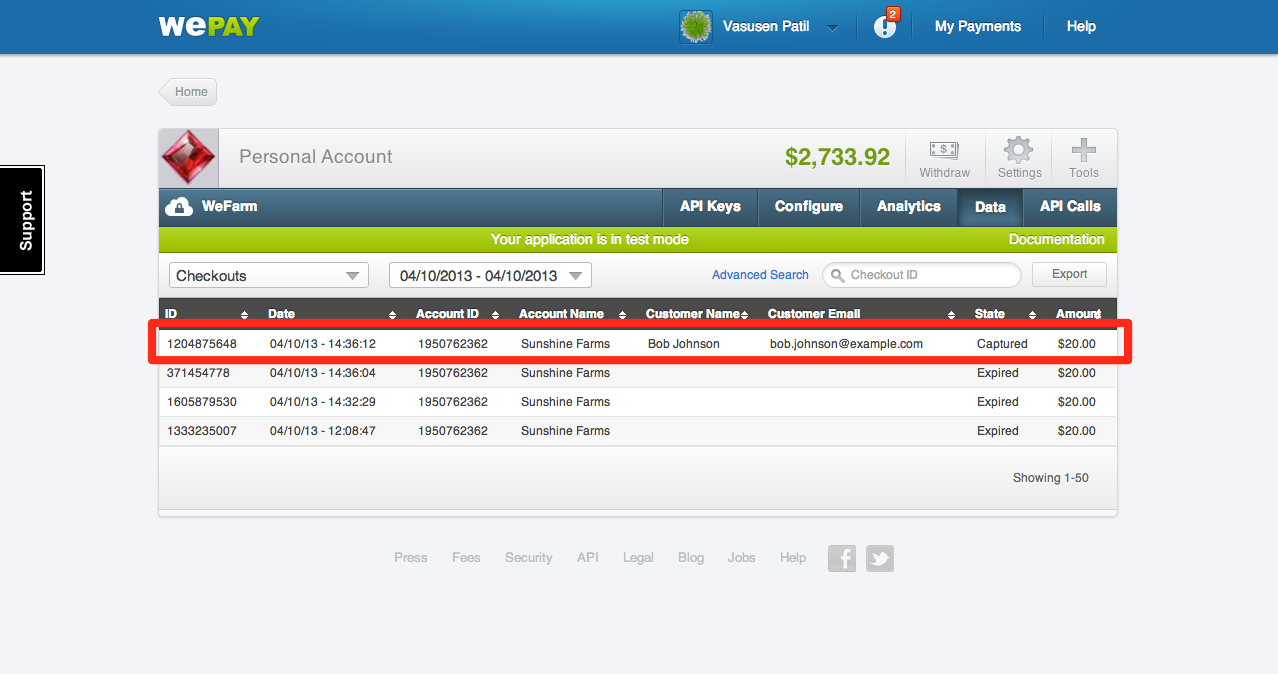This screenshot has width=1278, height=674.
Task: Click the Captured state cell
Action: [x=1002, y=344]
